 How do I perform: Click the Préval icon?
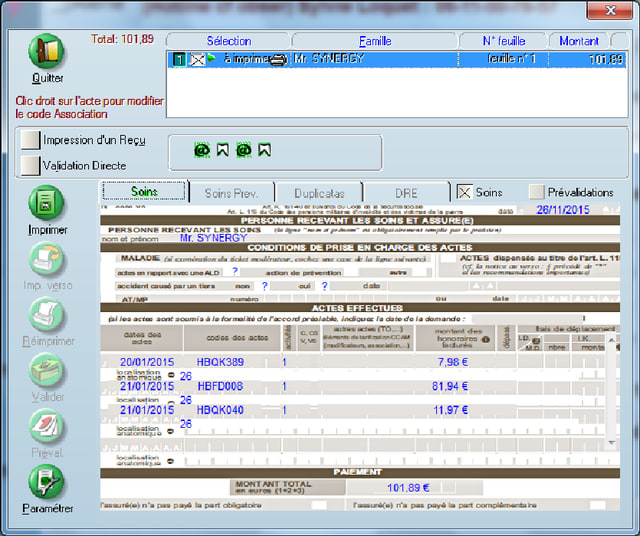47,428
